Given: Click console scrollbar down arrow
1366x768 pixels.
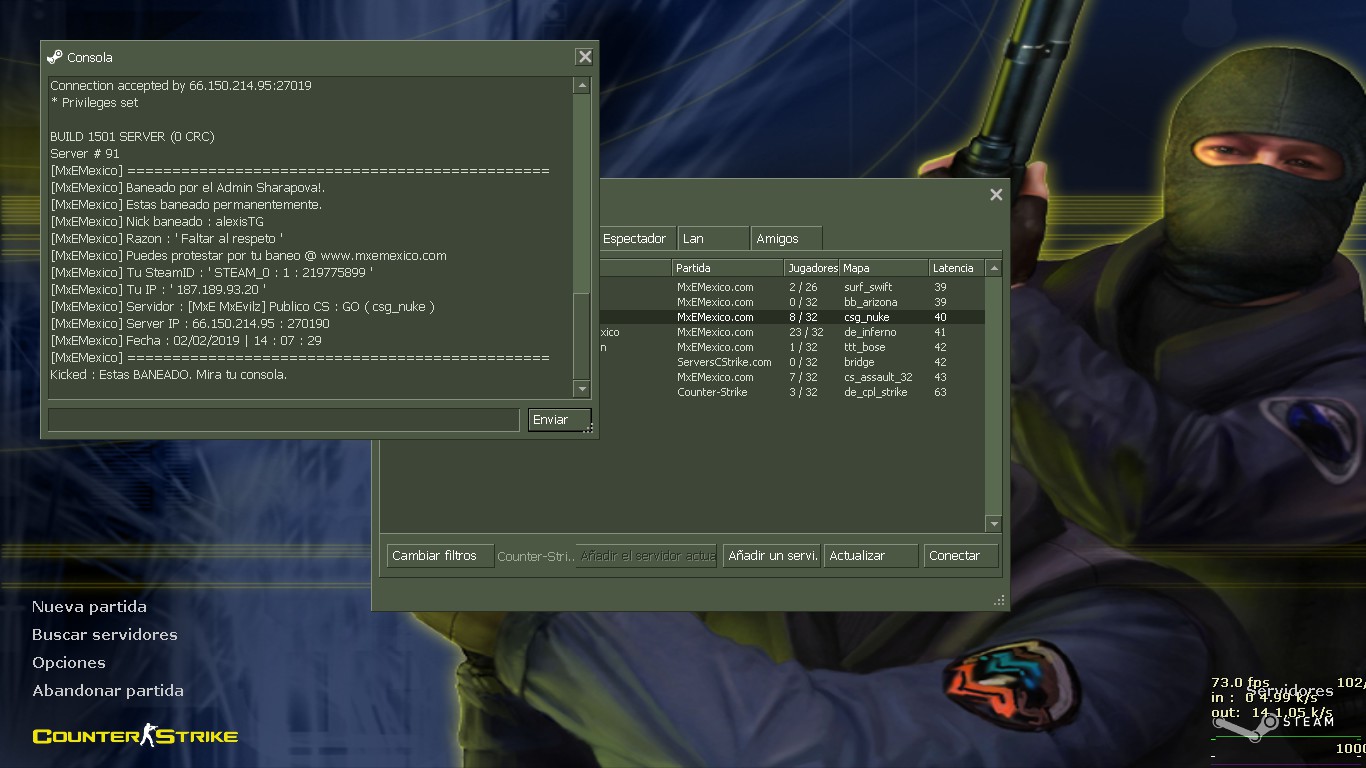Looking at the screenshot, I should click(x=582, y=389).
